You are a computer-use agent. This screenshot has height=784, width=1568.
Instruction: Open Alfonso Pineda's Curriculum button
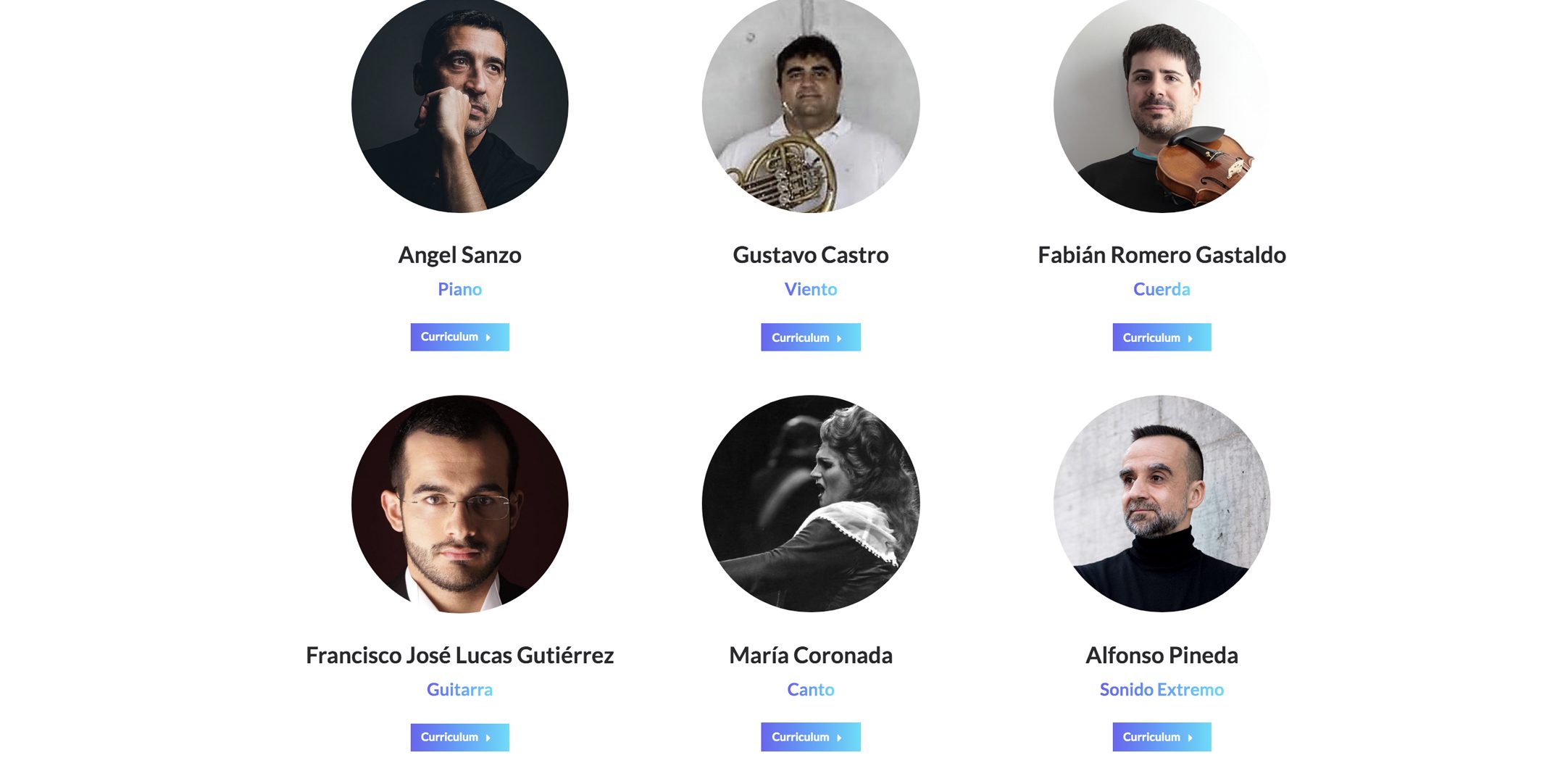click(x=1162, y=737)
